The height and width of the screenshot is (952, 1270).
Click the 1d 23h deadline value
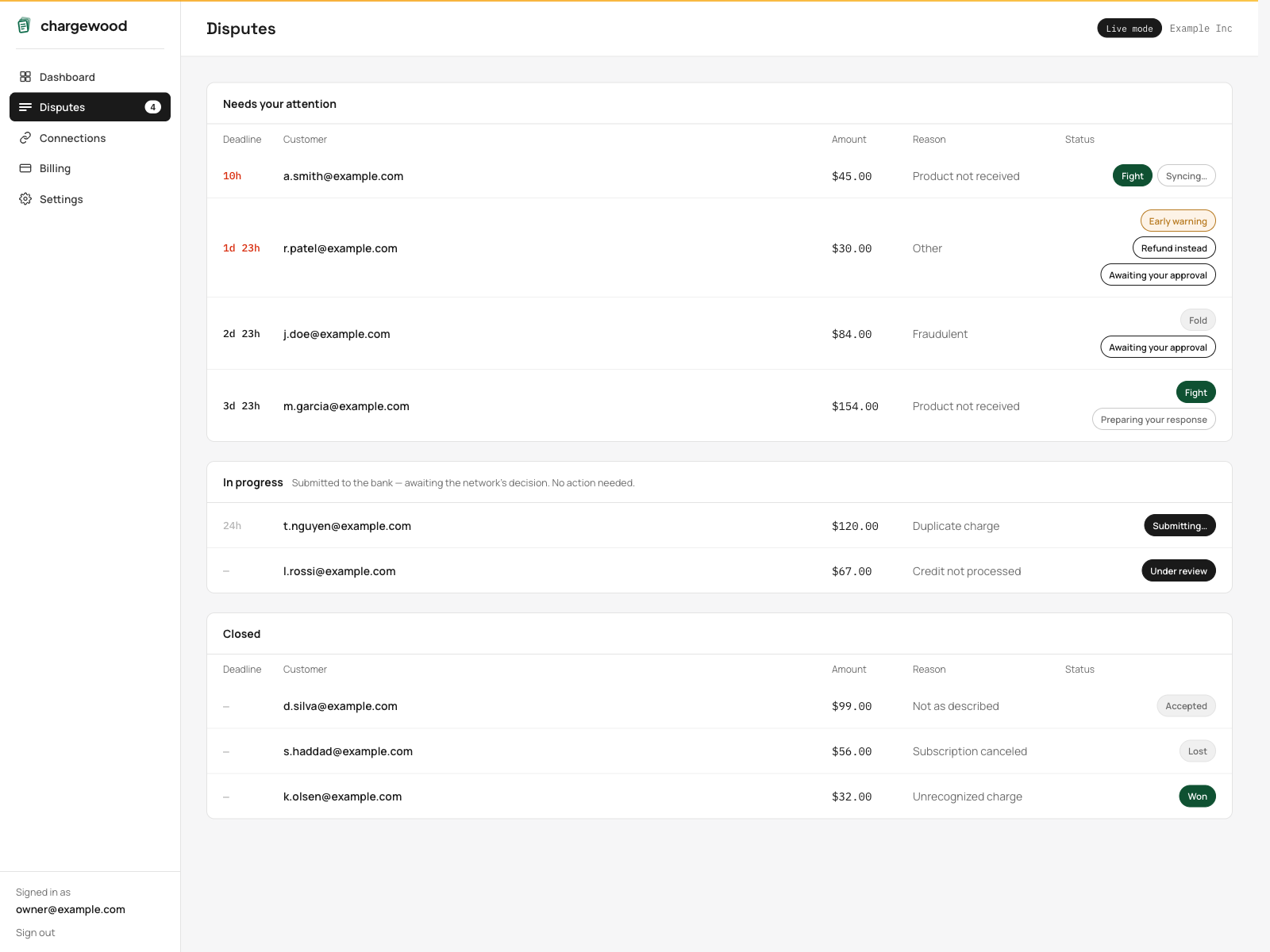coord(241,248)
